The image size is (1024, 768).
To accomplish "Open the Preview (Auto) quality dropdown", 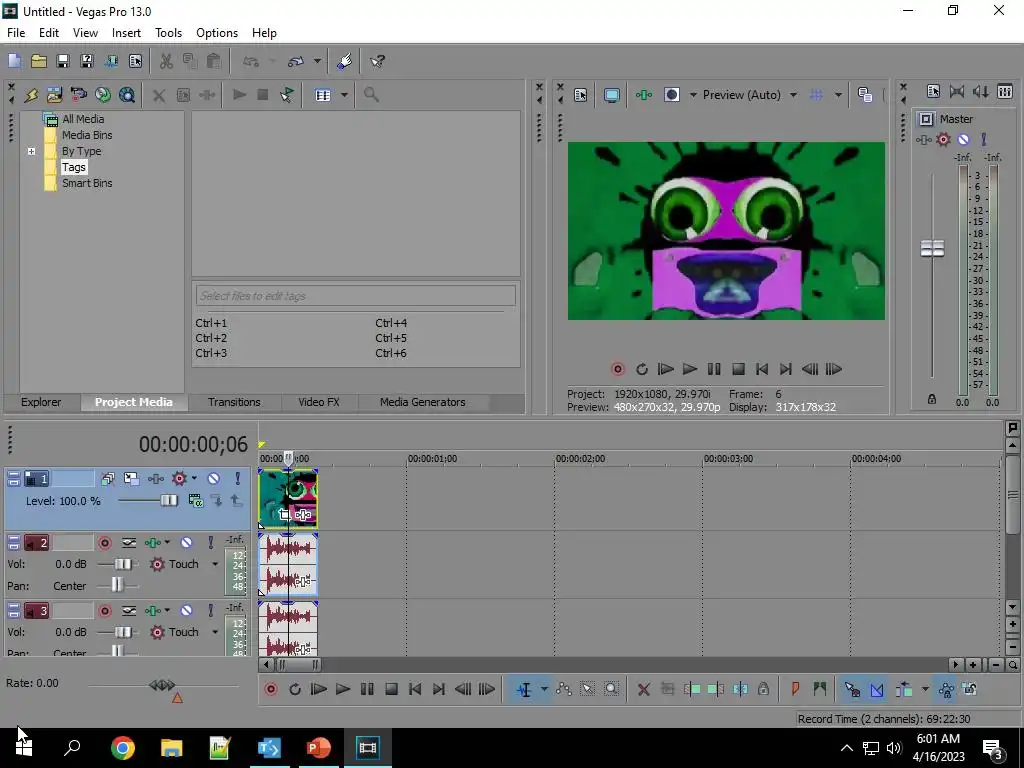I will [x=793, y=95].
